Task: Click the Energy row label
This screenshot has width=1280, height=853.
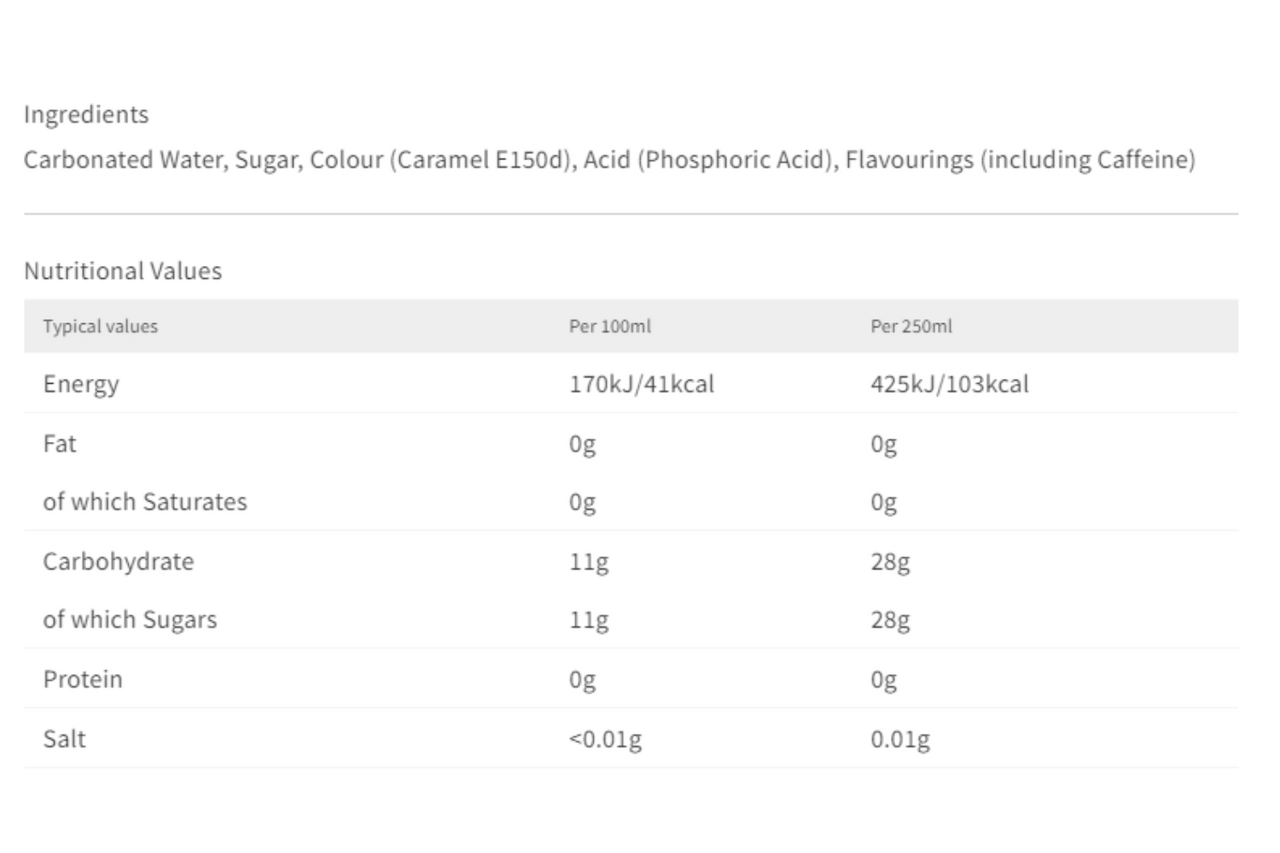Action: [81, 384]
